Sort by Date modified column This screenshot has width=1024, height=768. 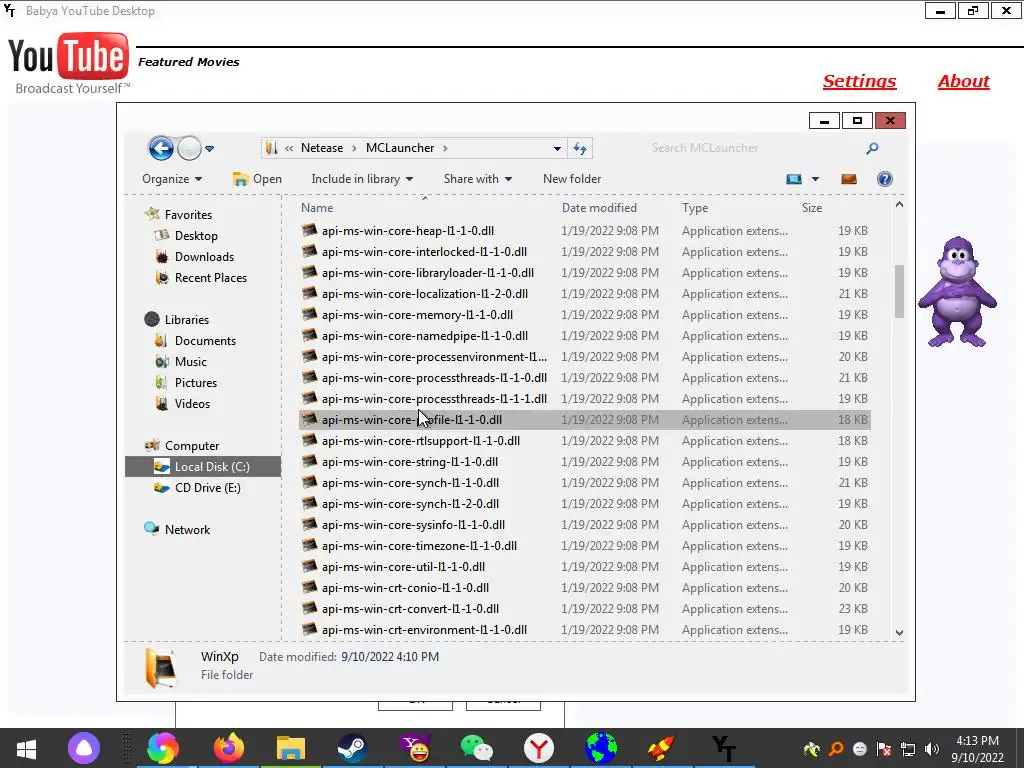point(599,208)
